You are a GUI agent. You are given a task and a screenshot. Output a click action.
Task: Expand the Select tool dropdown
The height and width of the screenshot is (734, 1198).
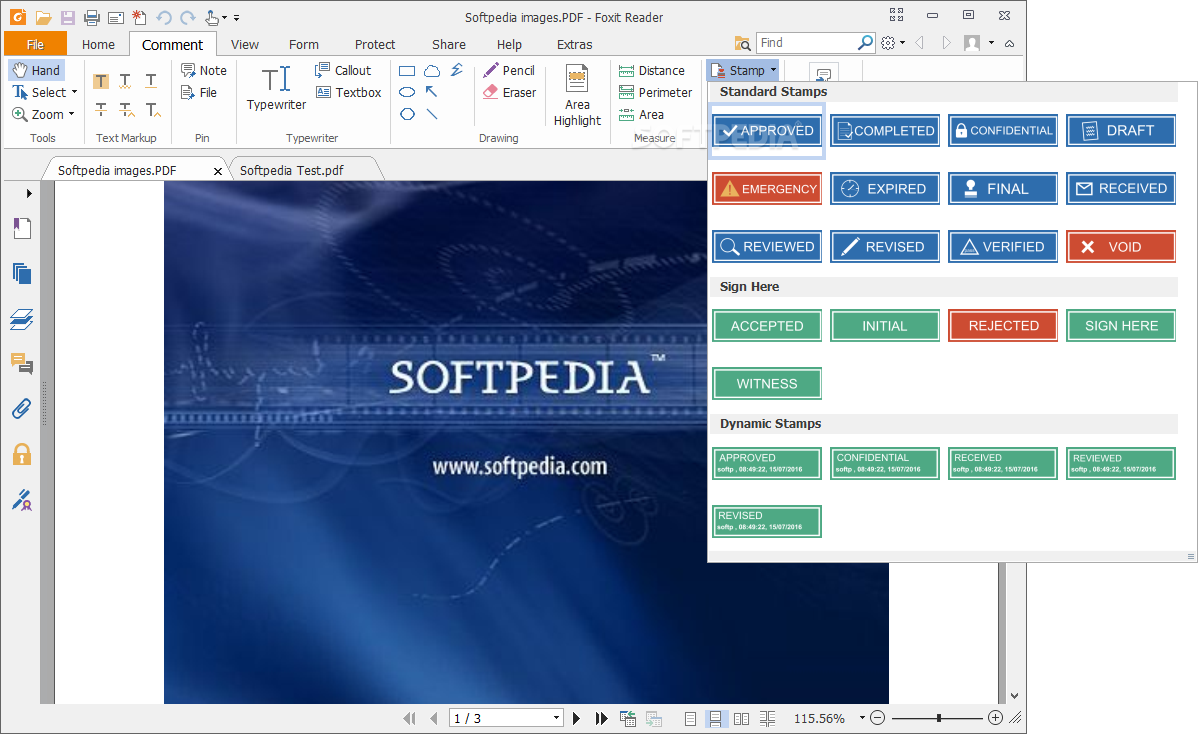coord(74,92)
